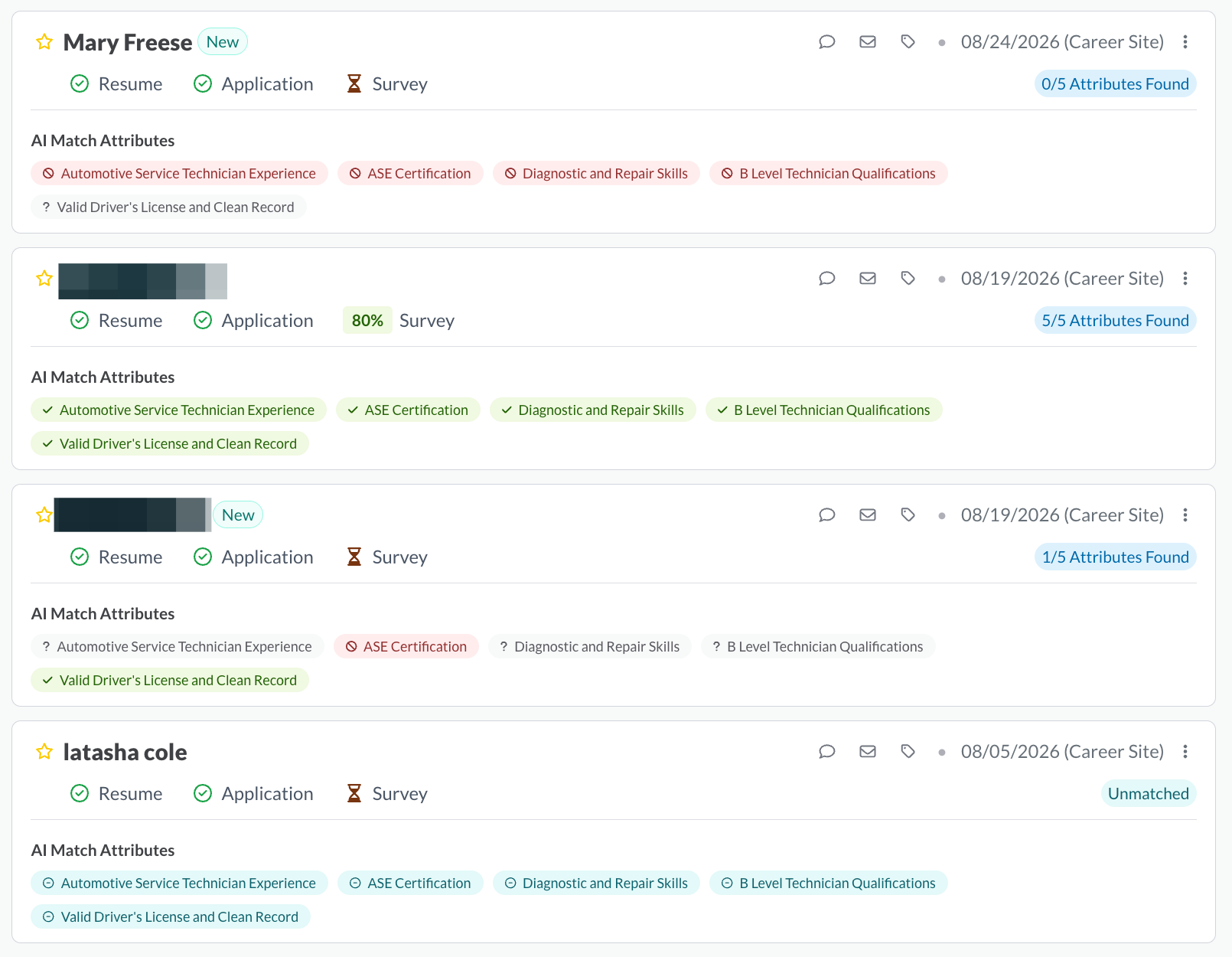
Task: Open Mary Freese's Resume
Action: coord(116,84)
